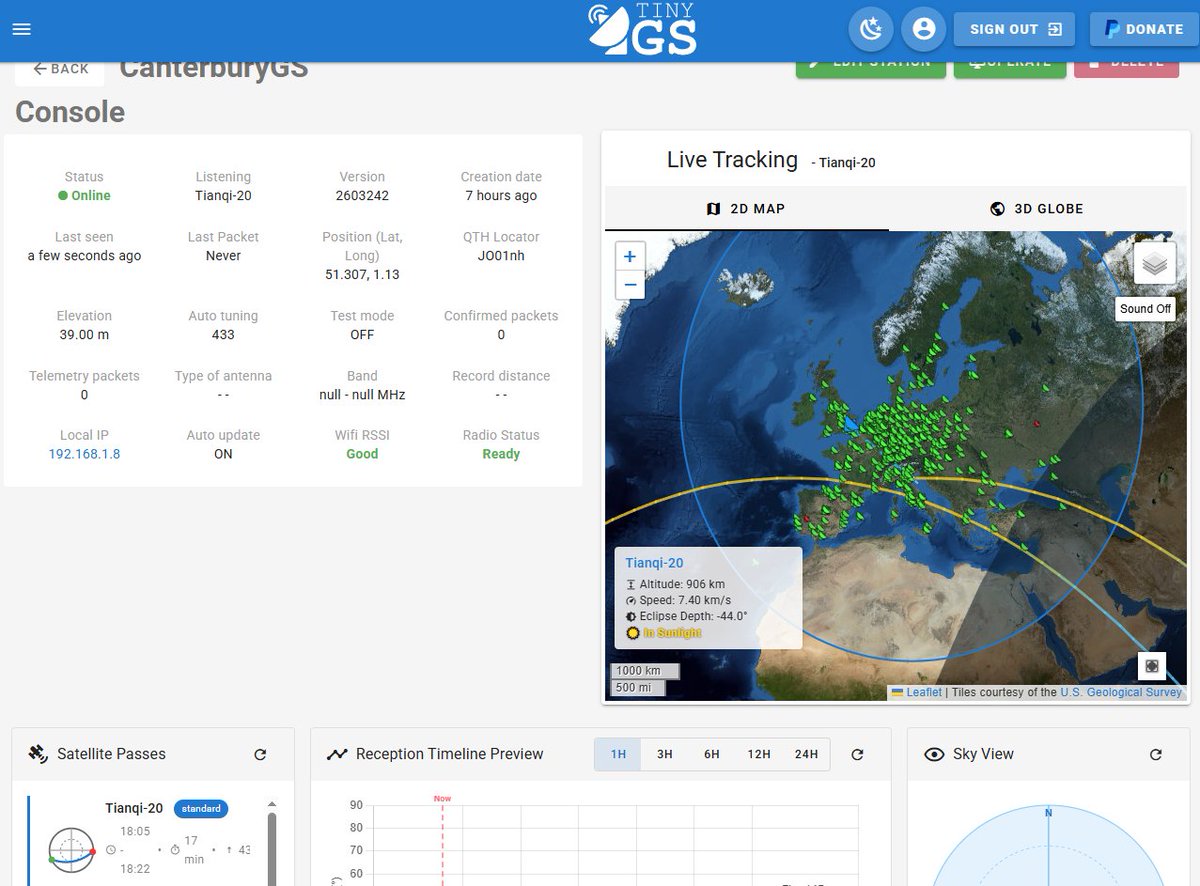Image resolution: width=1200 pixels, height=886 pixels.
Task: Click the 17 min duration timer icon
Action: coord(174,850)
